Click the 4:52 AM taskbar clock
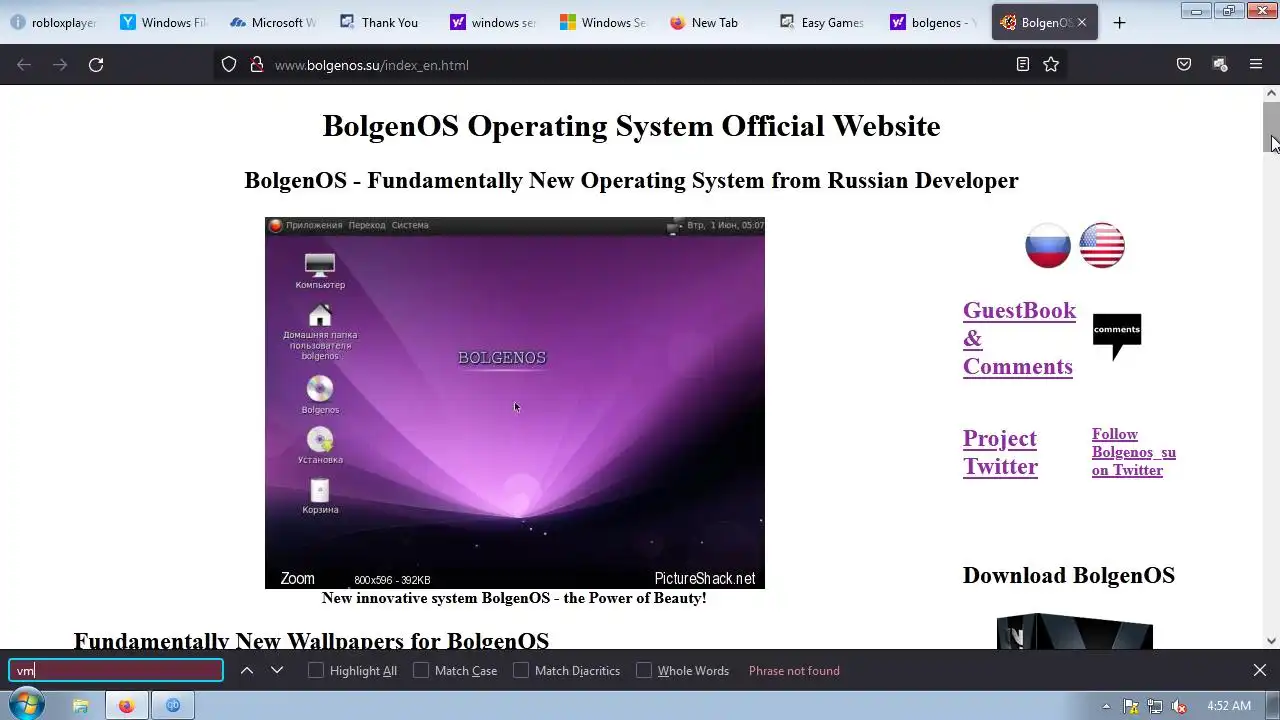1280x720 pixels. 1228,706
